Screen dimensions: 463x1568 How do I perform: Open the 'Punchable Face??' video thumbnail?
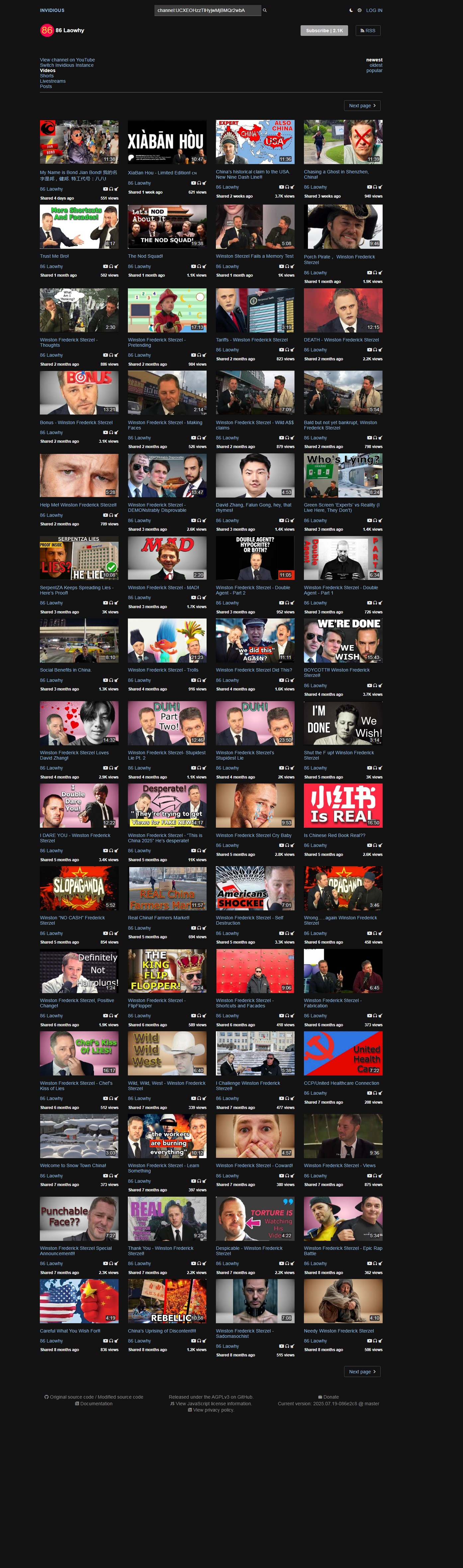79,1219
